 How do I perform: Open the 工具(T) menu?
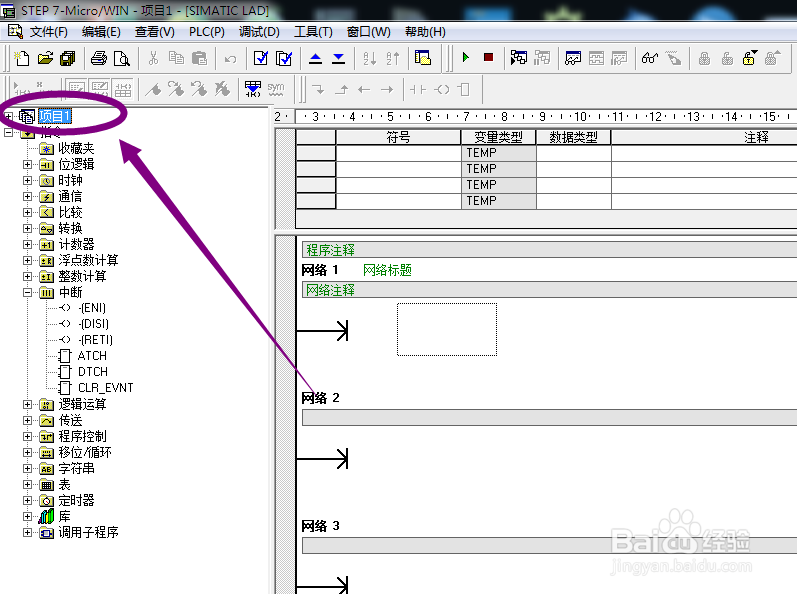(313, 32)
